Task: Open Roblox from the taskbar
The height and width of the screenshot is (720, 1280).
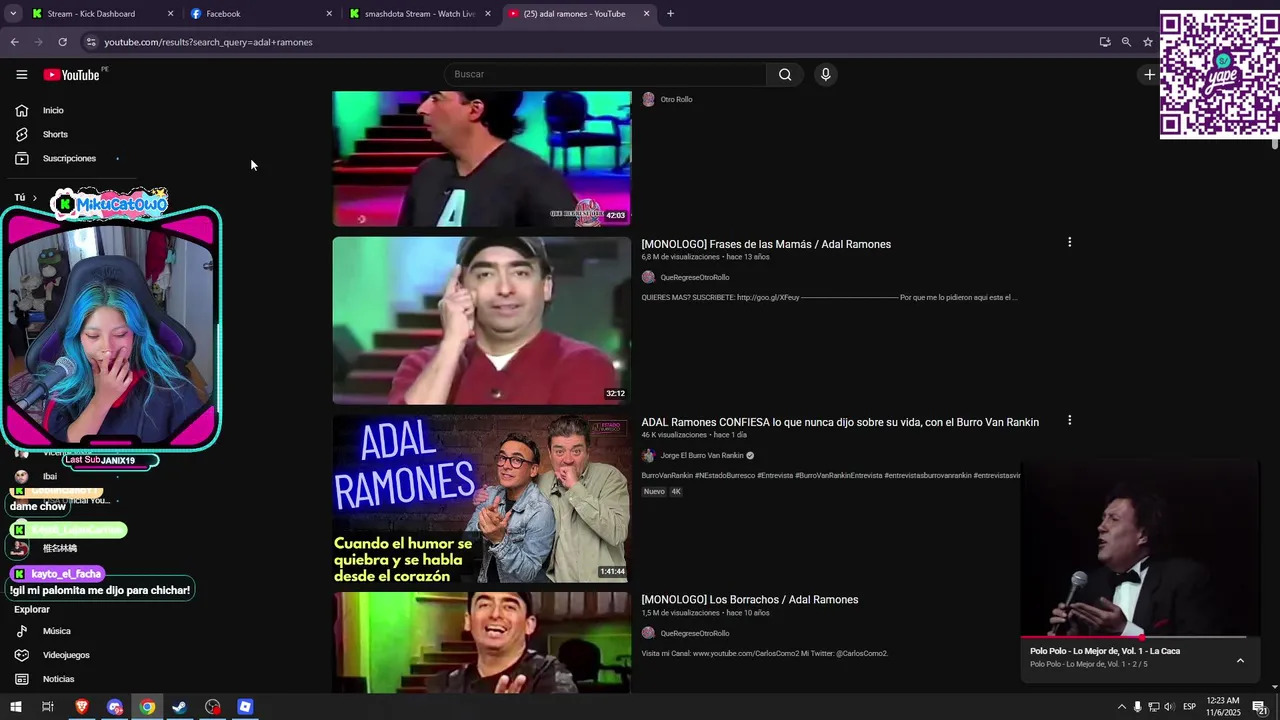Action: point(245,707)
